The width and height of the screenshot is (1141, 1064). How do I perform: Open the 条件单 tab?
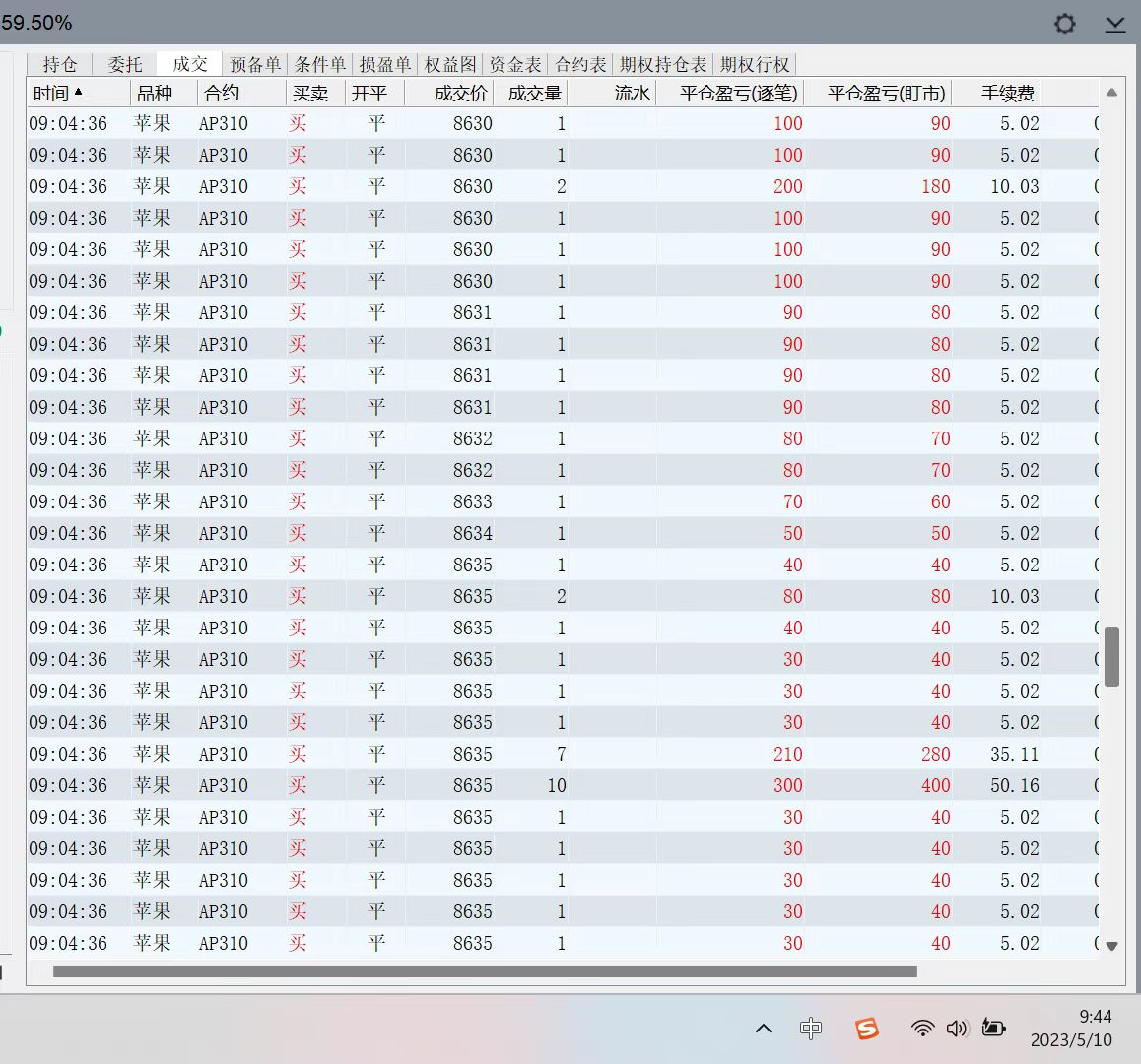point(319,65)
